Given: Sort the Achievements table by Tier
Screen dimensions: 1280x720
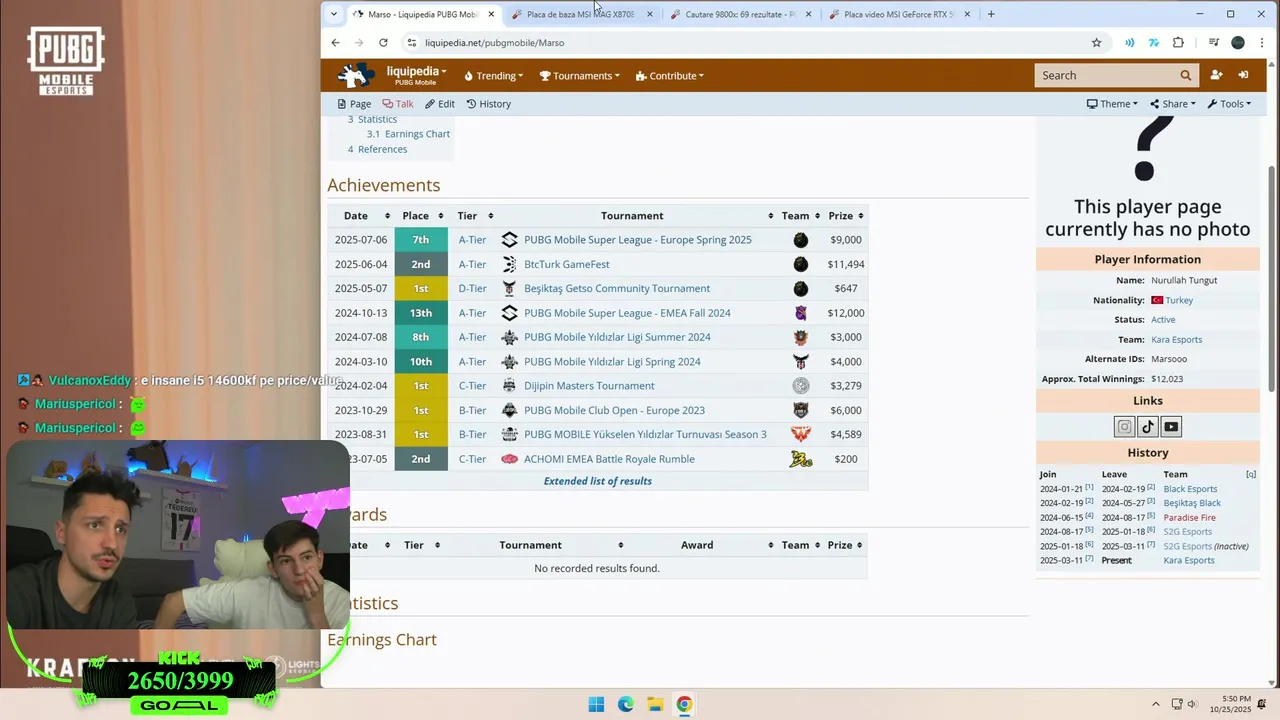Looking at the screenshot, I should [490, 216].
